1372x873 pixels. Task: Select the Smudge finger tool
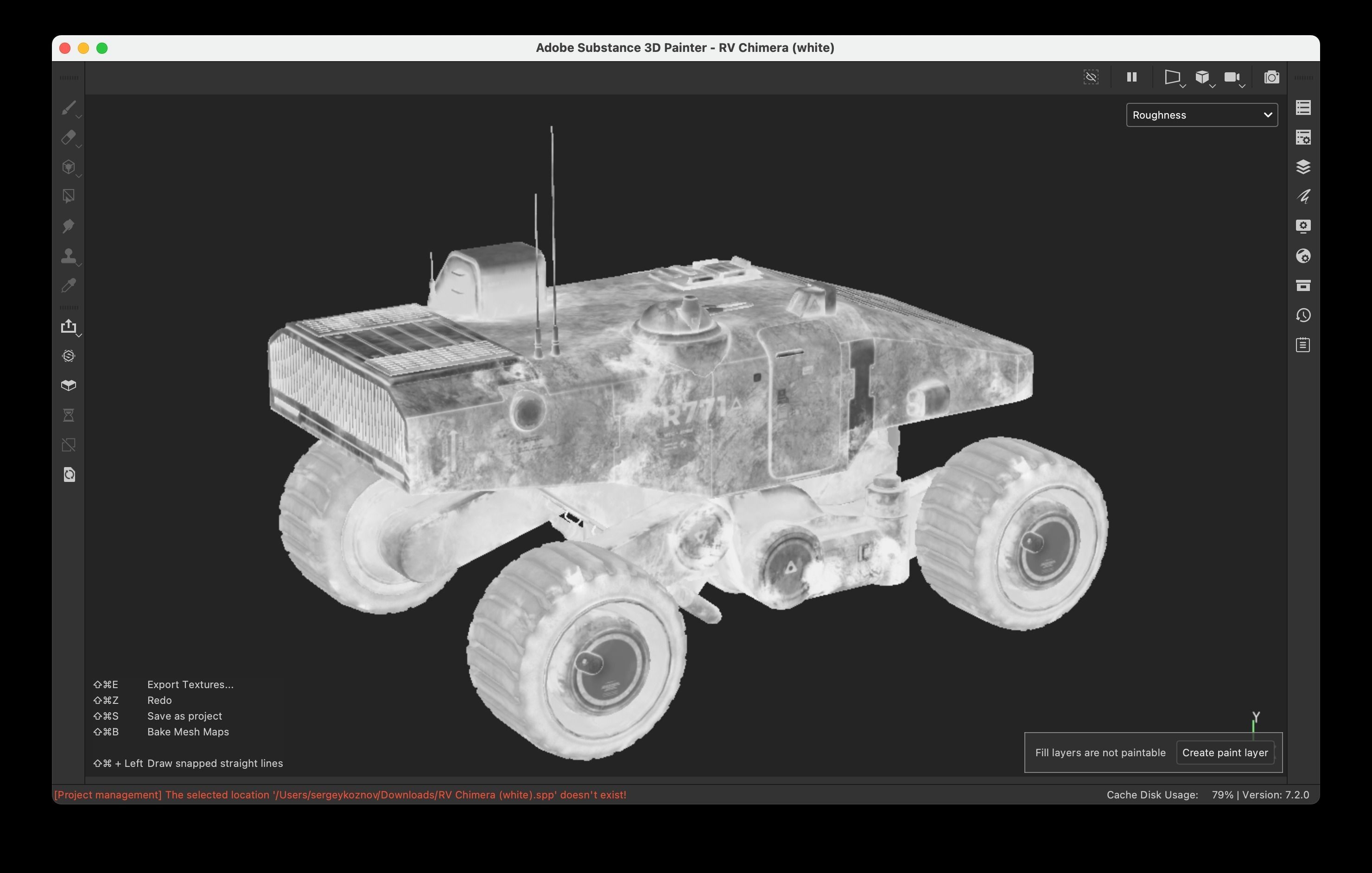point(69,226)
